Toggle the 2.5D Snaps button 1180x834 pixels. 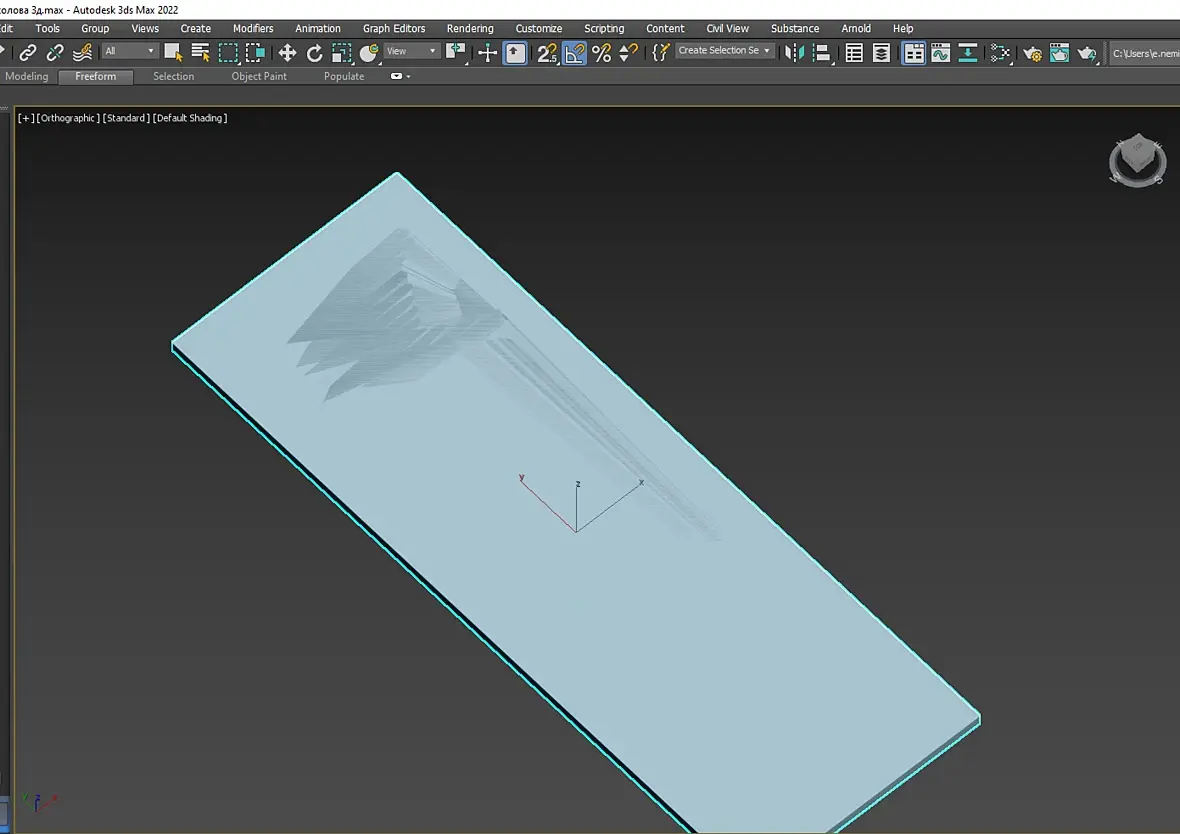click(x=547, y=53)
